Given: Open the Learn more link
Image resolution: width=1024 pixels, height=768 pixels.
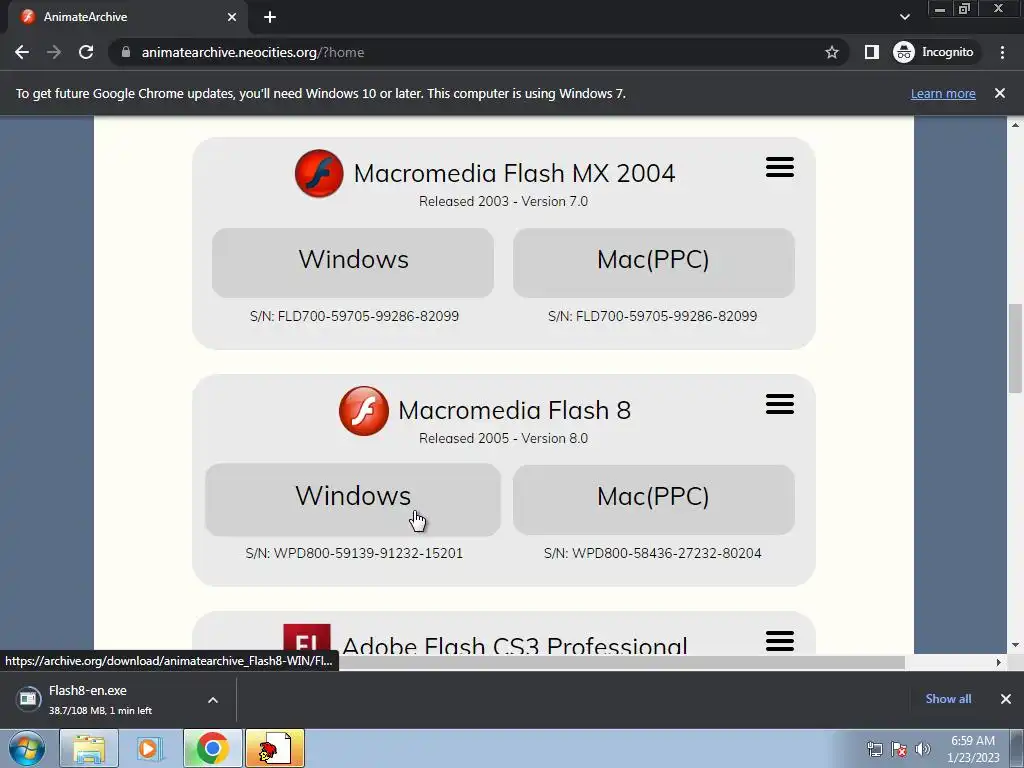Looking at the screenshot, I should coord(943,93).
